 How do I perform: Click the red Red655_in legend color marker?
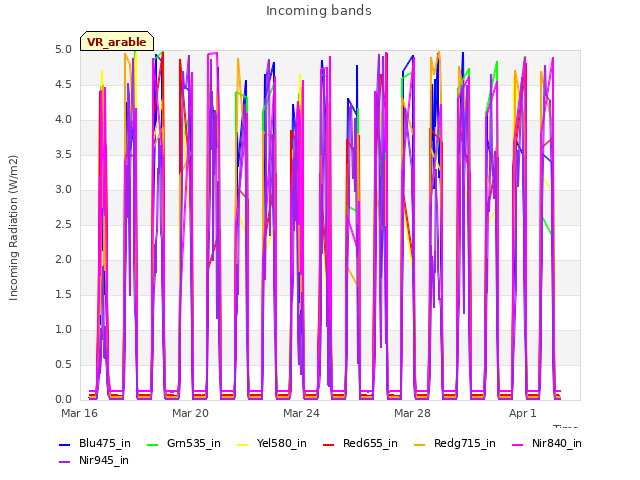[329, 444]
